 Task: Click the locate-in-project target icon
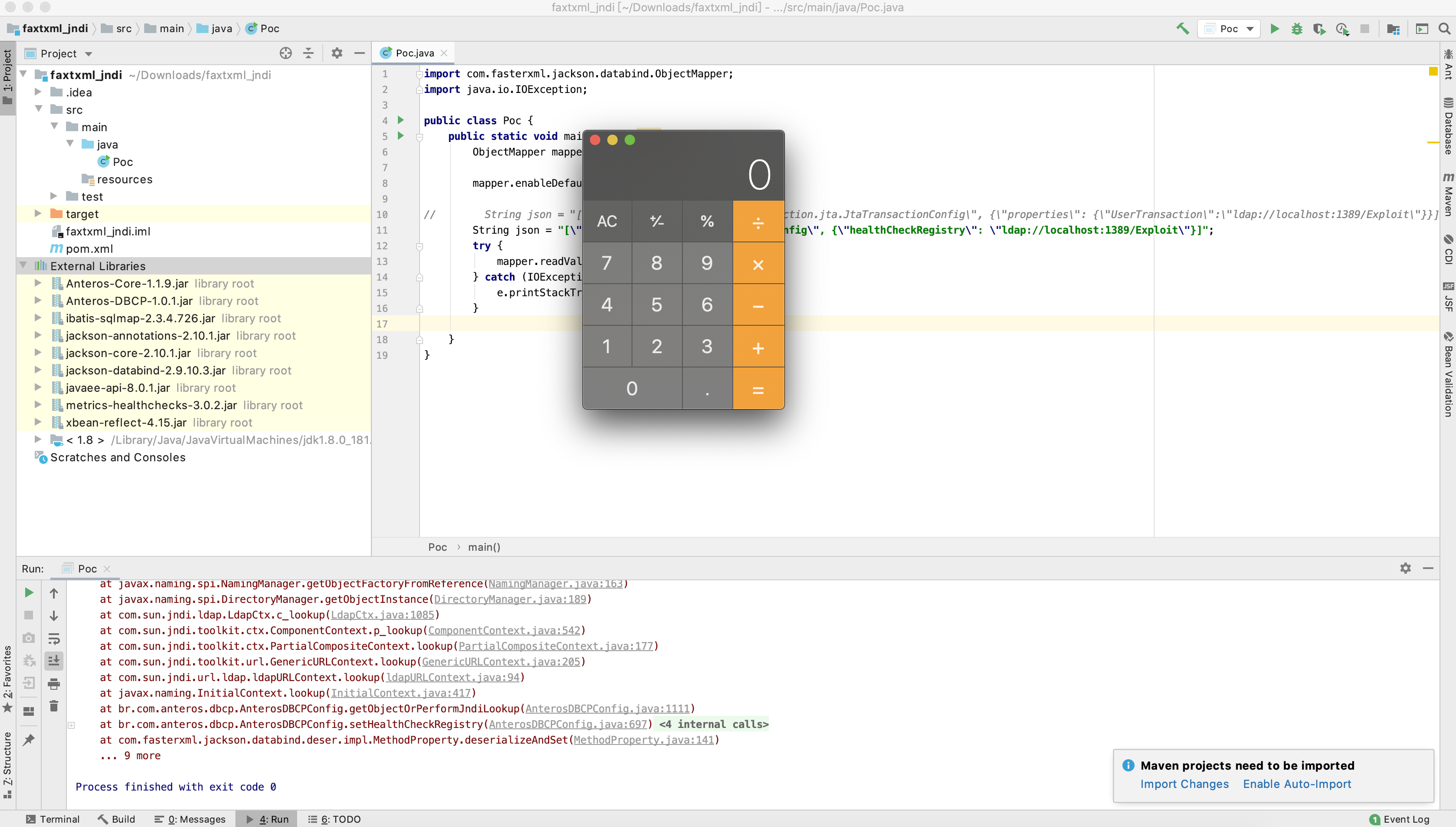point(286,53)
